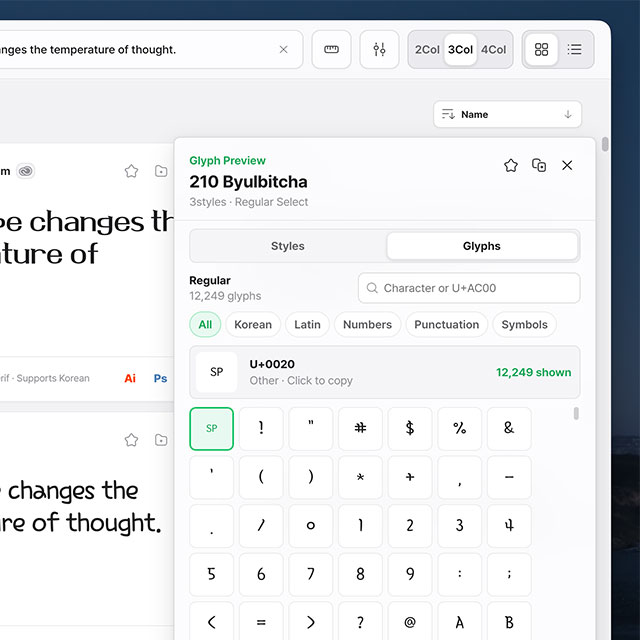640x640 pixels.
Task: Switch to the Glyphs tab
Action: (x=482, y=246)
